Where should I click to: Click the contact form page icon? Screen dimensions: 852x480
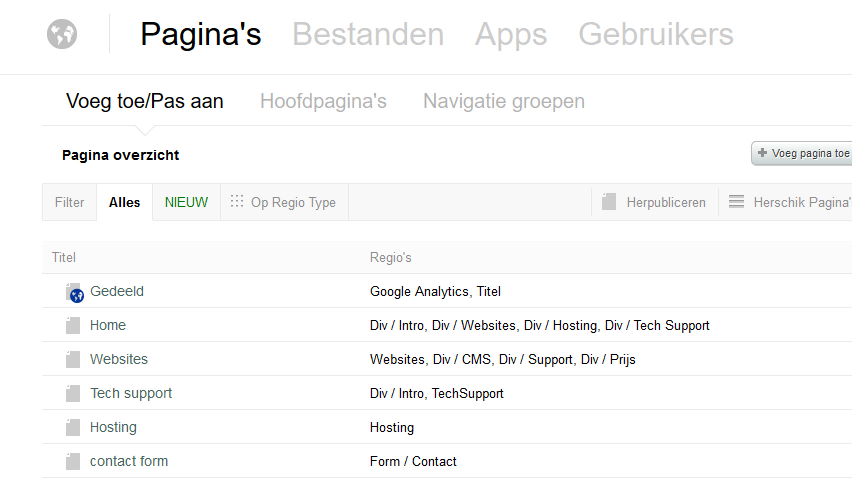pyautogui.click(x=72, y=462)
